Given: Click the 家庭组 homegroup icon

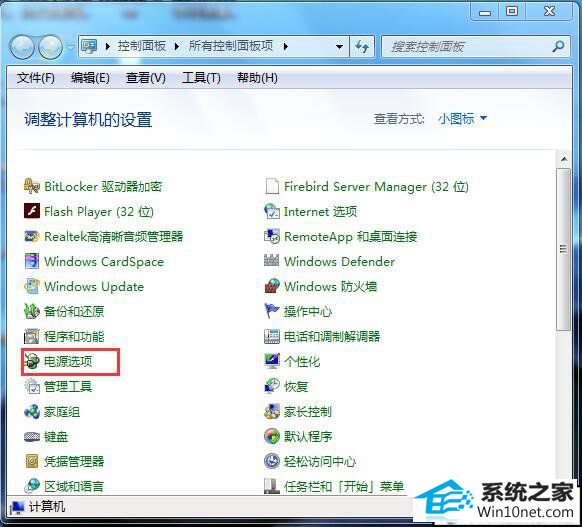Looking at the screenshot, I should (x=32, y=411).
